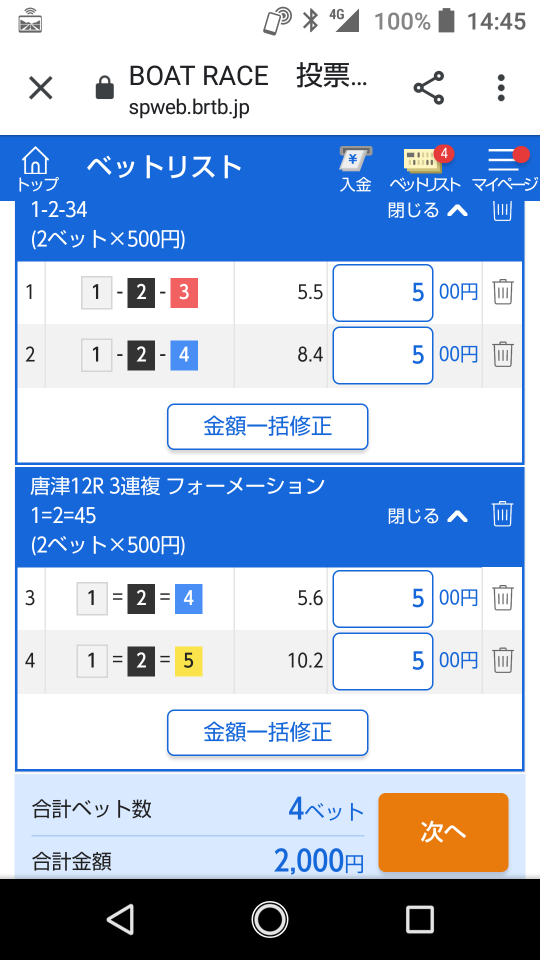Collapse the 1=2=45 formation with 閉じる
The height and width of the screenshot is (960, 540).
pos(428,516)
